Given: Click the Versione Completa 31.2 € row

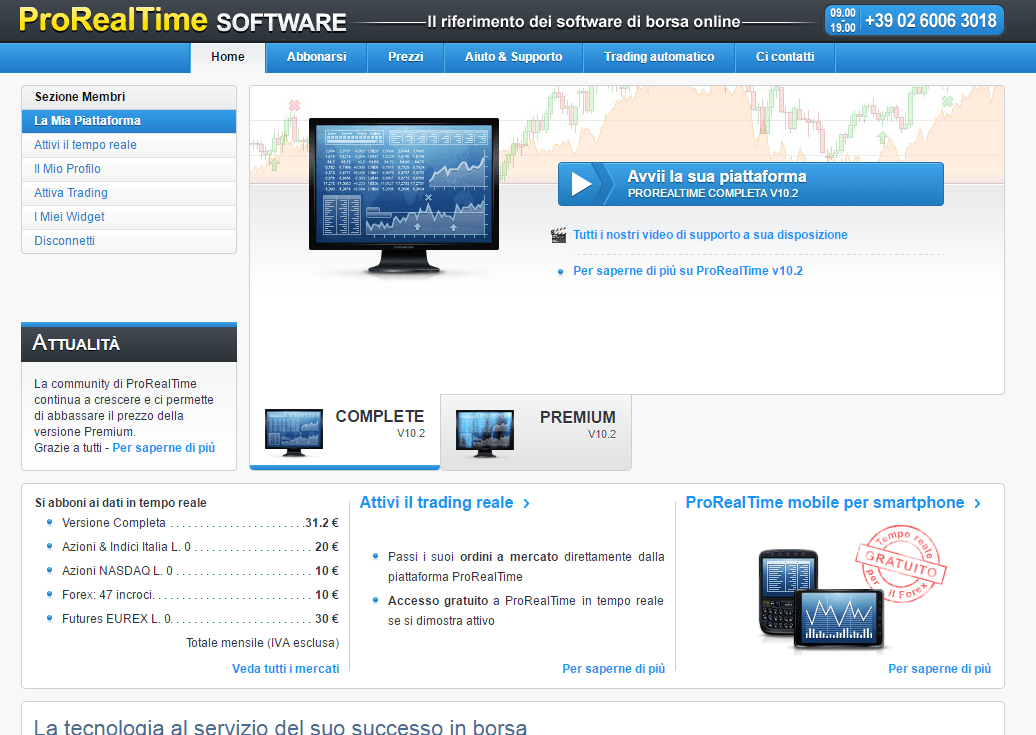Looking at the screenshot, I should tap(193, 523).
